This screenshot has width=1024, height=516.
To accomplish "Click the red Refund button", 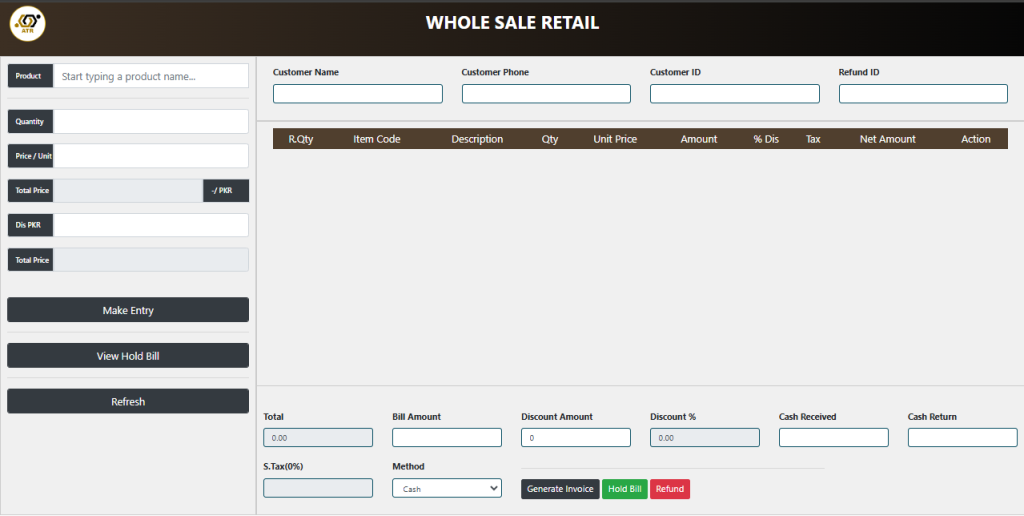I will (x=669, y=489).
